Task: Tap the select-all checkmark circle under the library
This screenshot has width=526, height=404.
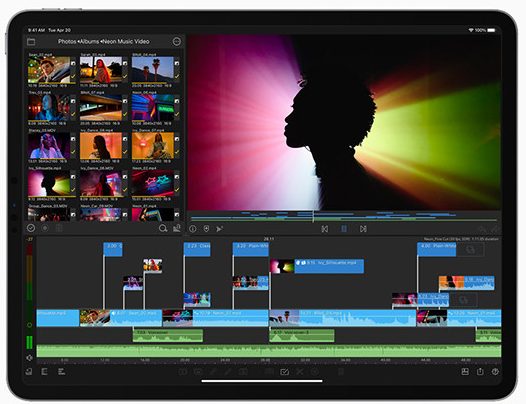Action: click(x=31, y=228)
